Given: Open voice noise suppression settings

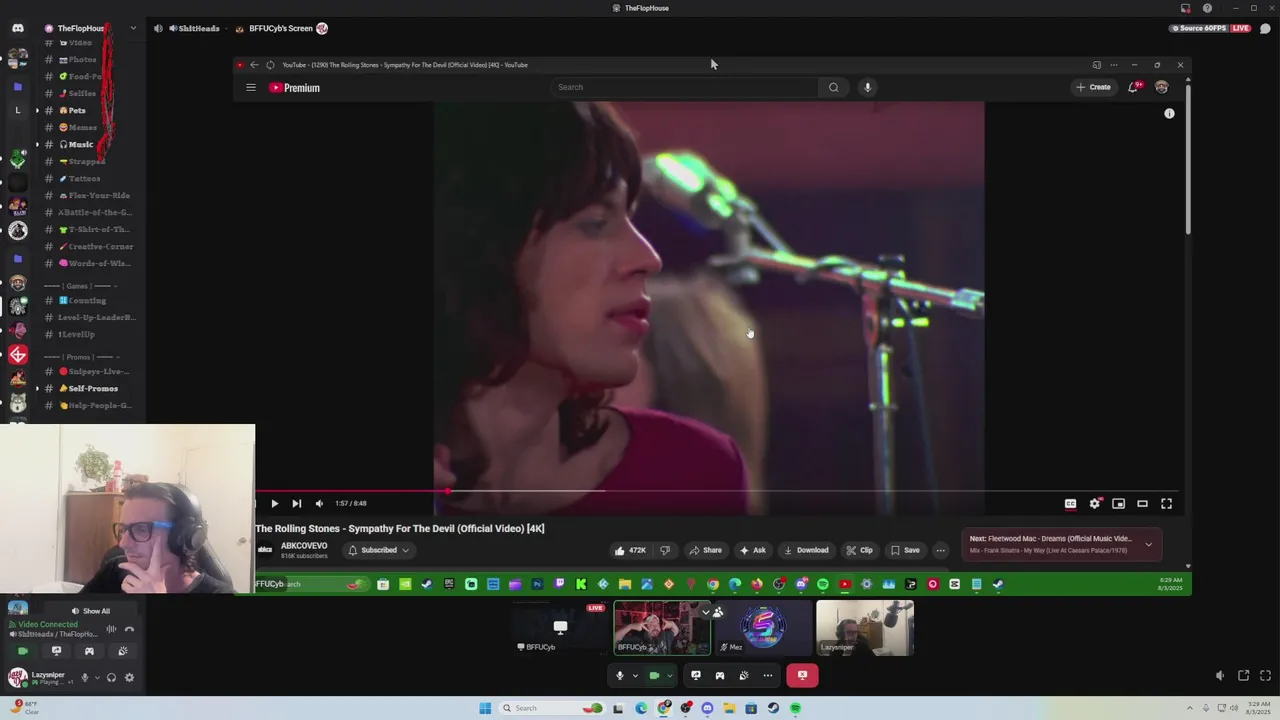Looking at the screenshot, I should tap(111, 629).
